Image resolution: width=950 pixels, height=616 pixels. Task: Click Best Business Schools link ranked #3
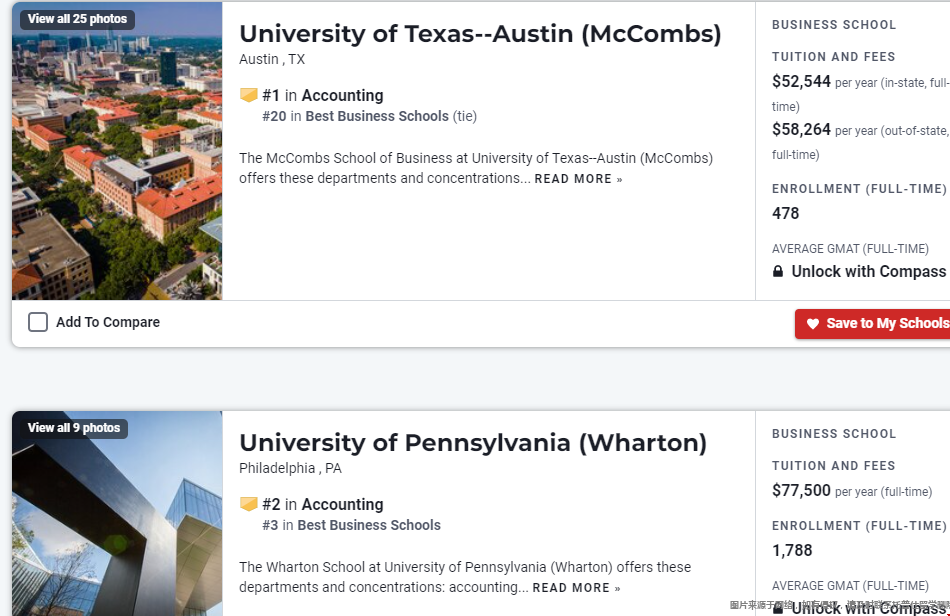pyautogui.click(x=369, y=525)
